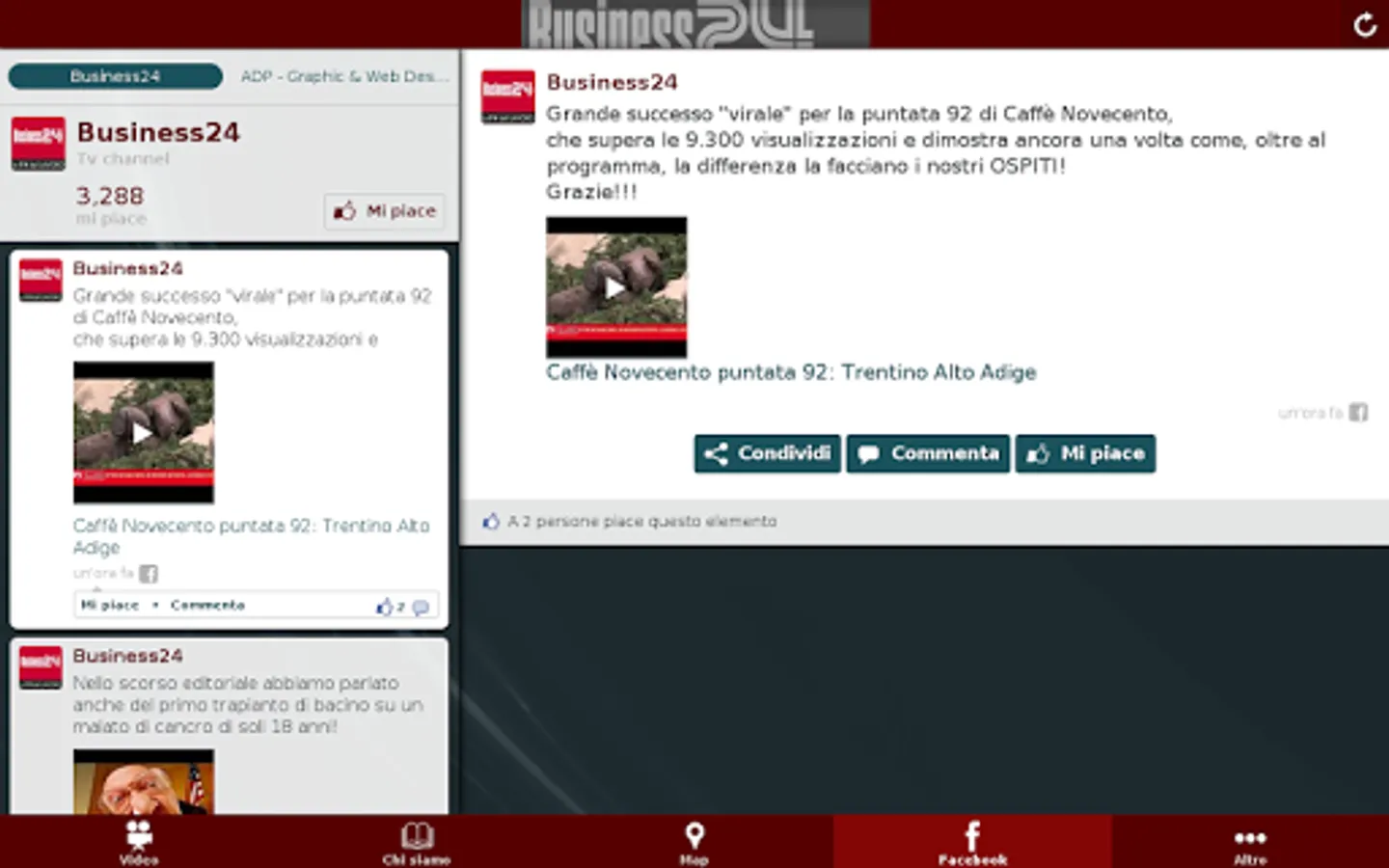The height and width of the screenshot is (868, 1389).
Task: Open the Video section in bottom bar
Action: click(x=139, y=842)
